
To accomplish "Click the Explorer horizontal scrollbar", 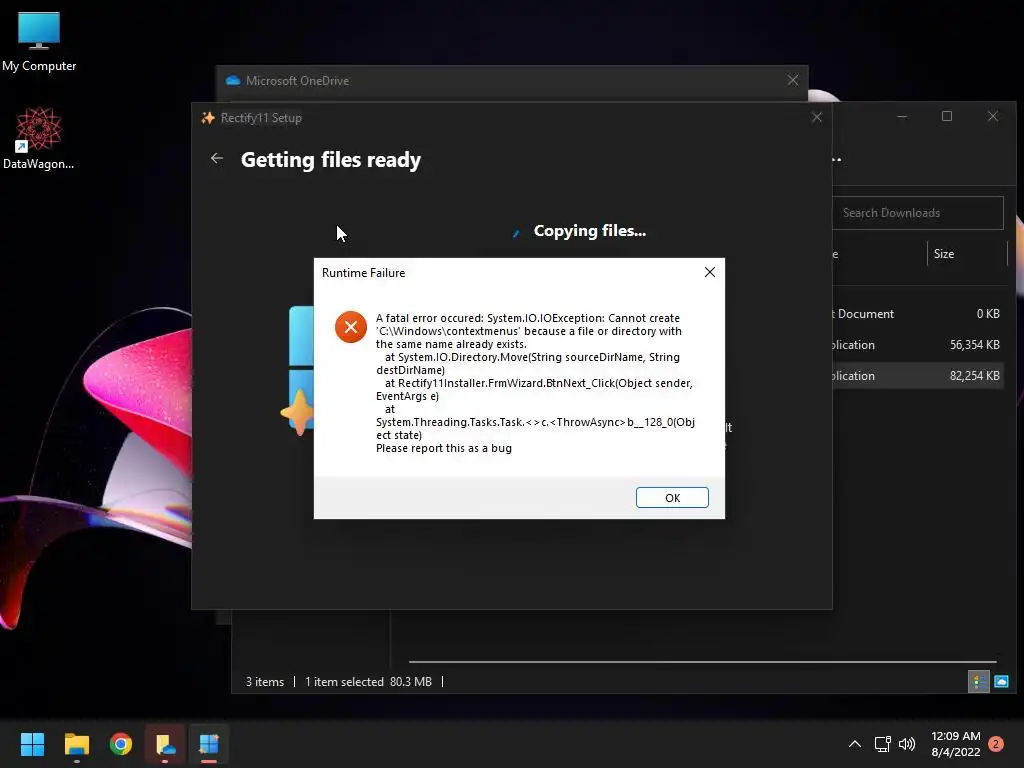I will click(703, 662).
